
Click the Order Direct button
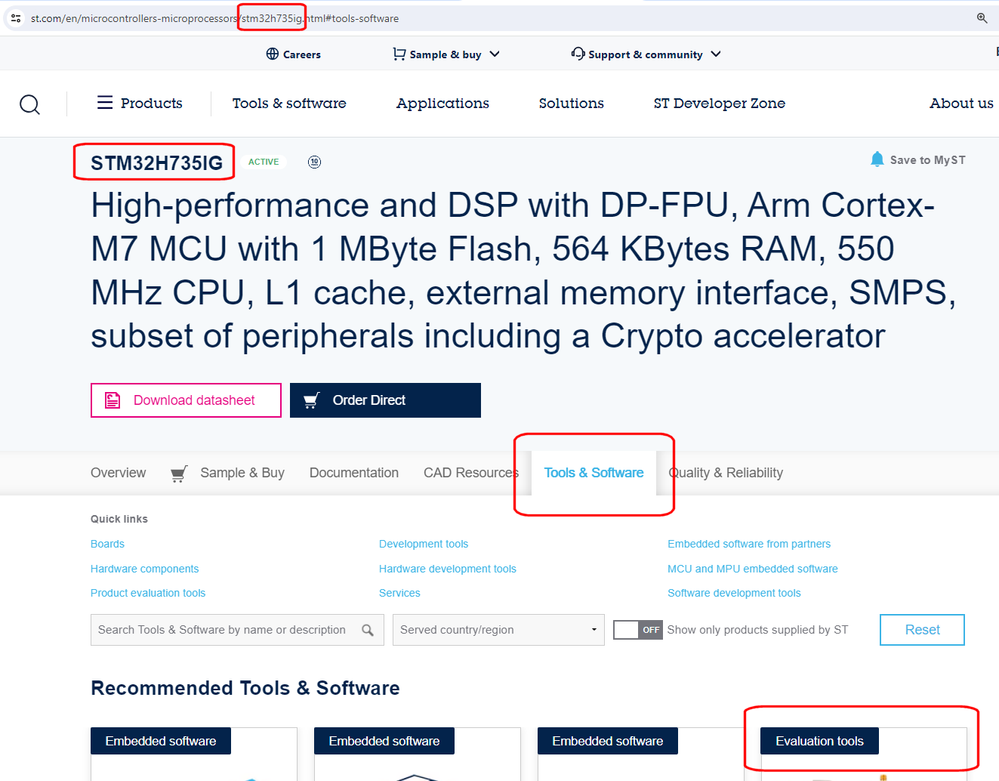pos(385,400)
